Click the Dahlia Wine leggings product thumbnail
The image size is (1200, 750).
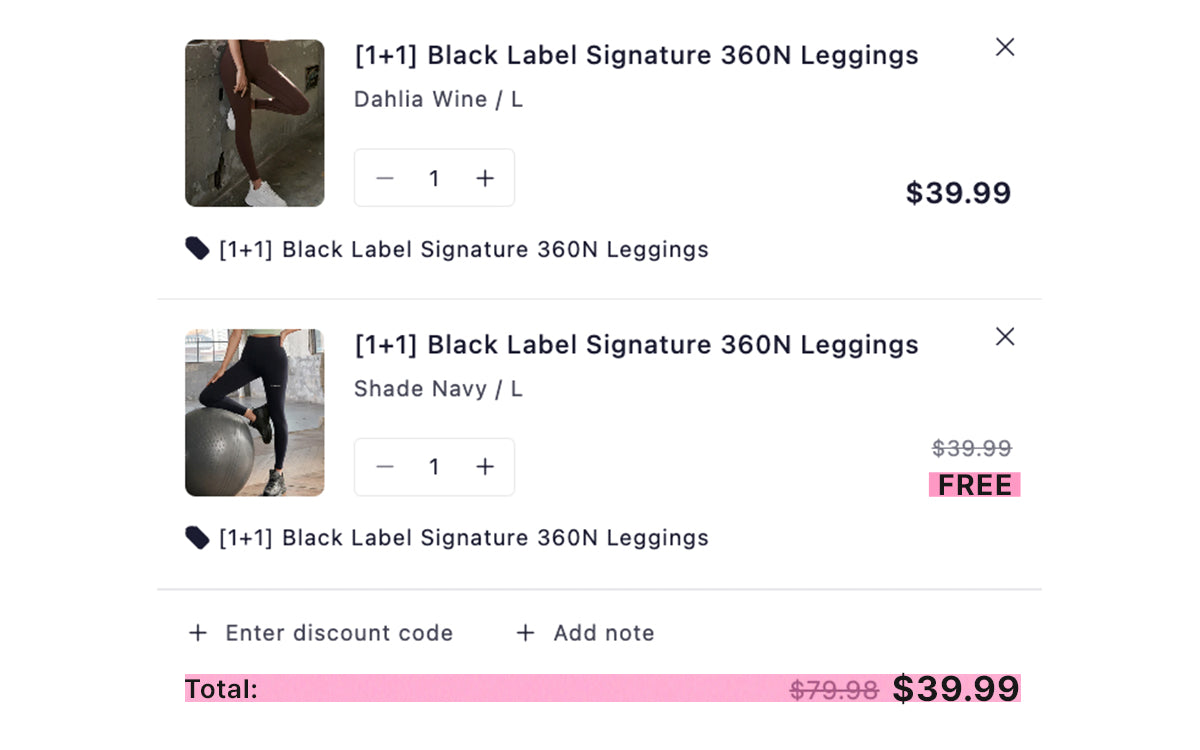[255, 123]
